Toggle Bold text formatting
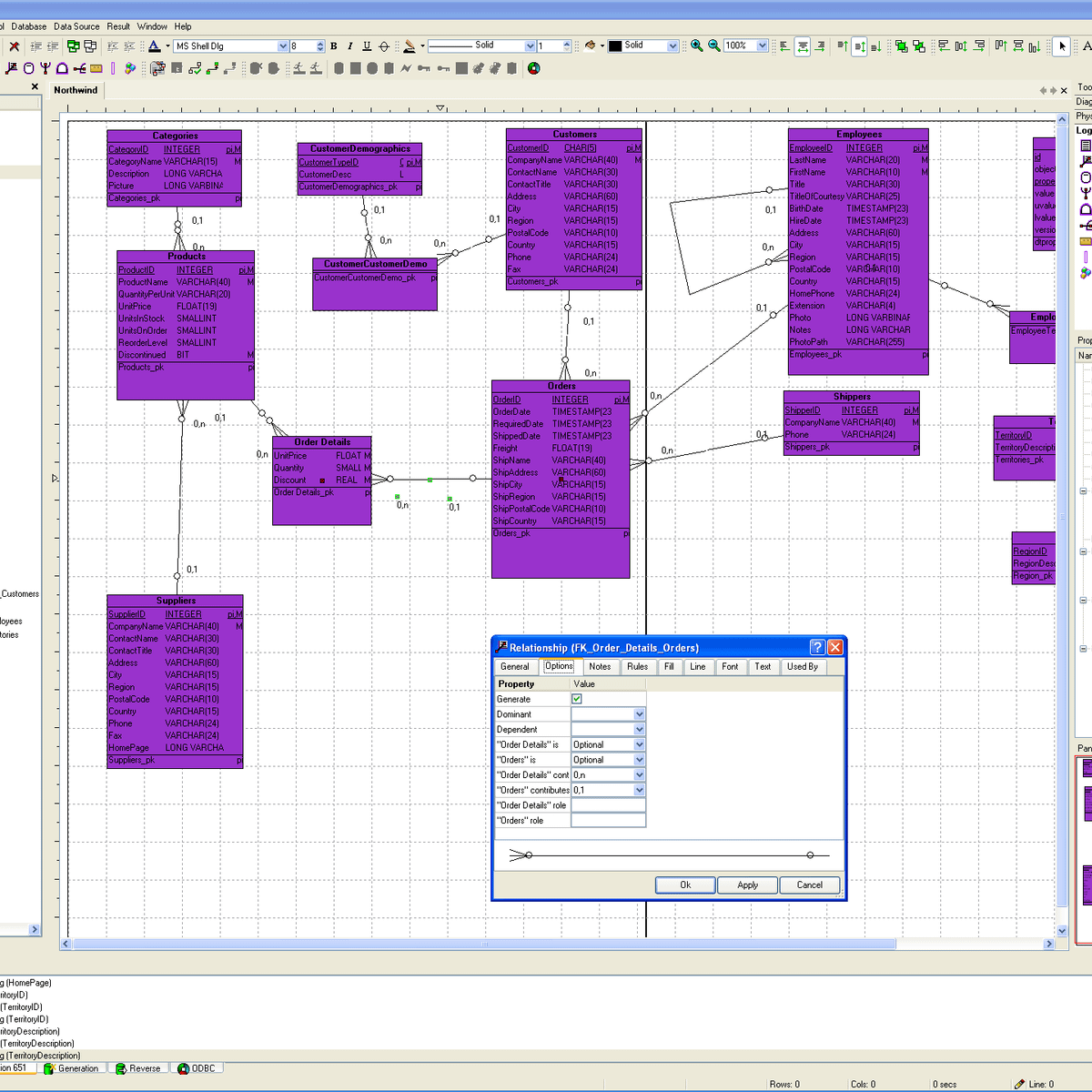 334,45
